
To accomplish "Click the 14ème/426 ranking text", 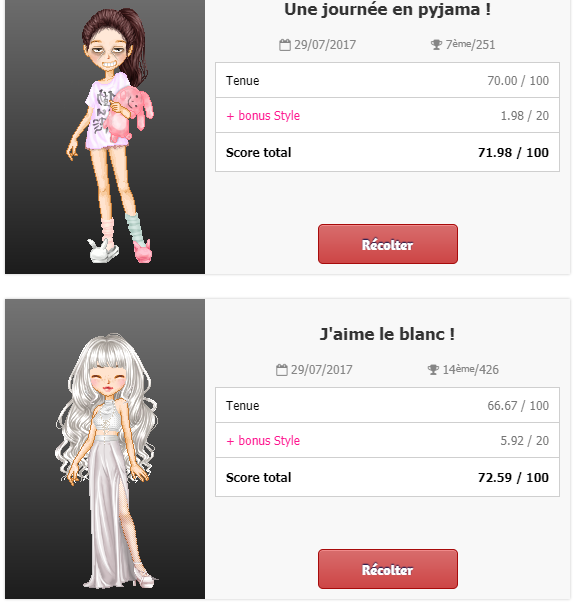I will coord(470,370).
